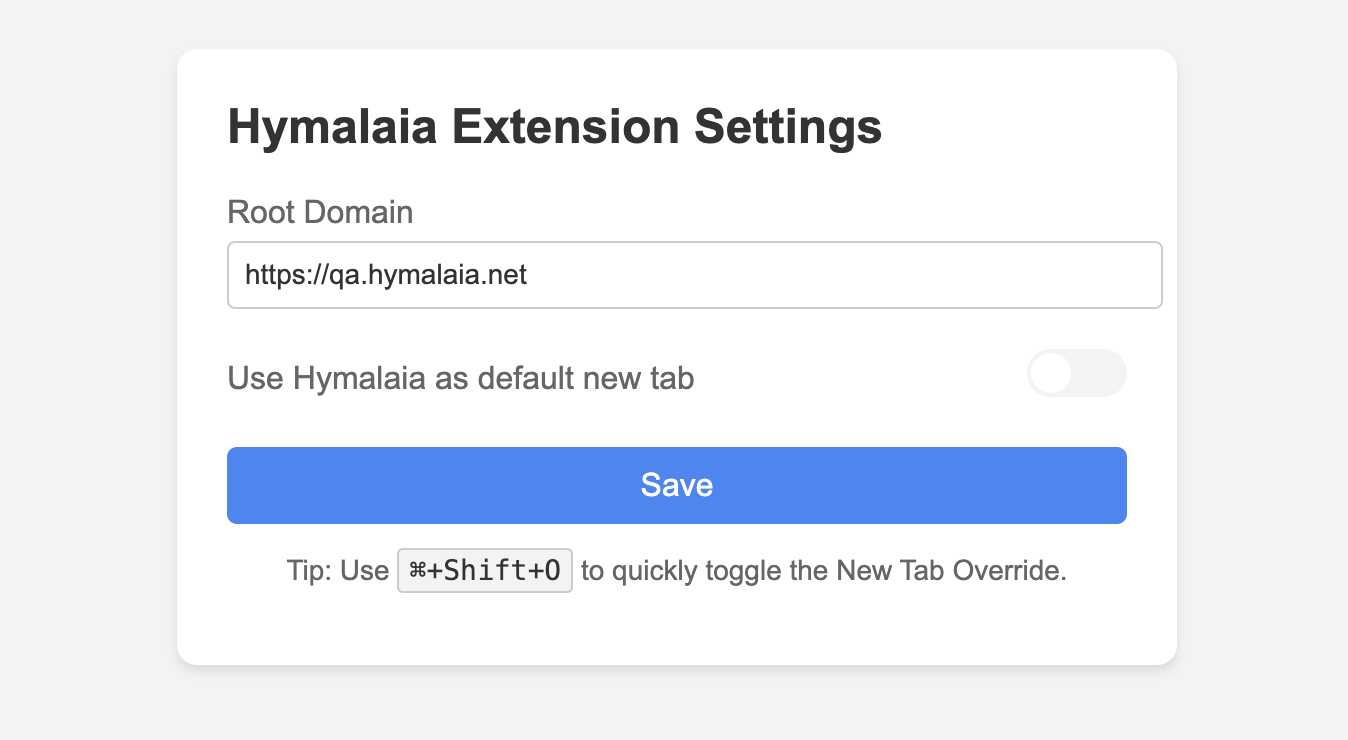
Task: Click the "Tip: Use" text
Action: click(x=337, y=571)
